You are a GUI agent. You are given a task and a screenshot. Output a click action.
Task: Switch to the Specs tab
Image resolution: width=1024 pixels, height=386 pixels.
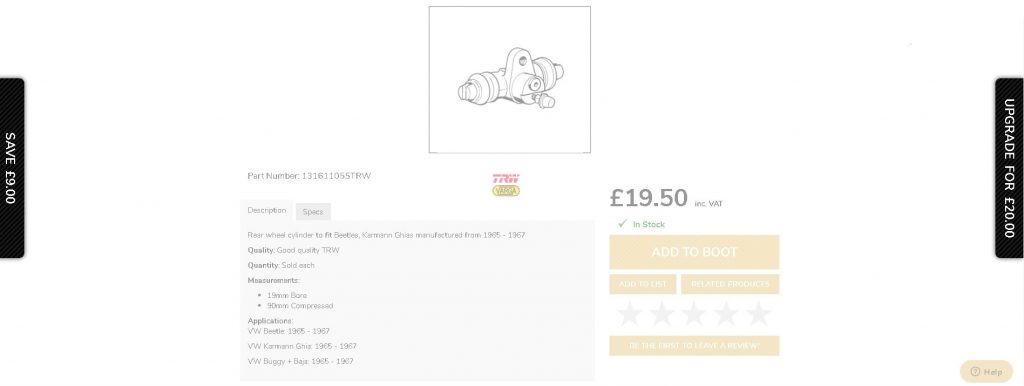click(313, 212)
